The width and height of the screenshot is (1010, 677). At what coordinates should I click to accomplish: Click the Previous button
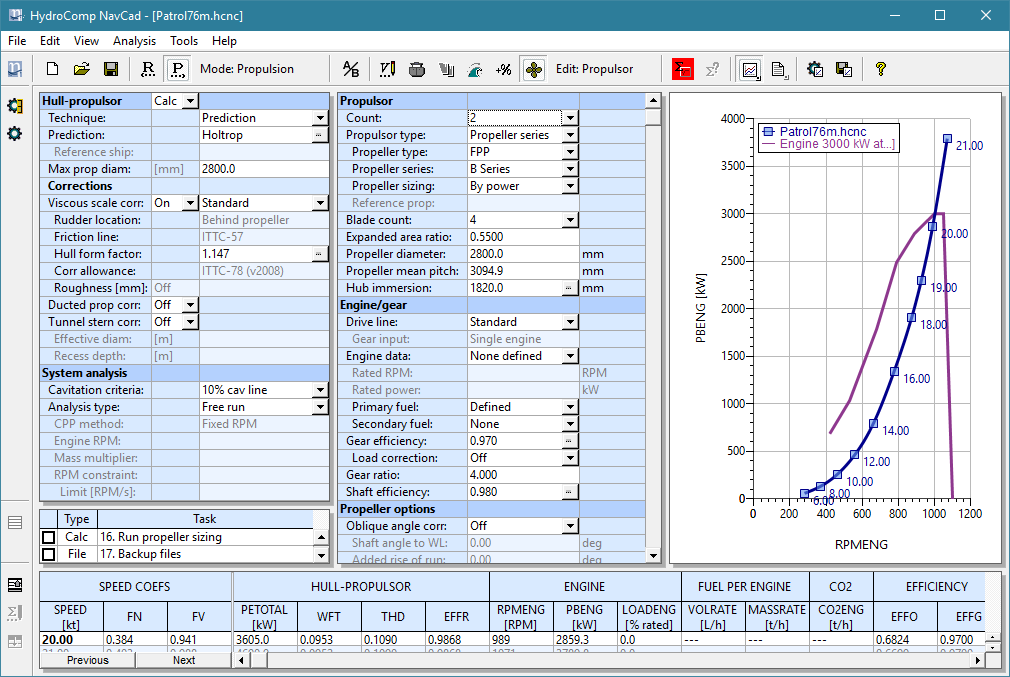pos(88,660)
